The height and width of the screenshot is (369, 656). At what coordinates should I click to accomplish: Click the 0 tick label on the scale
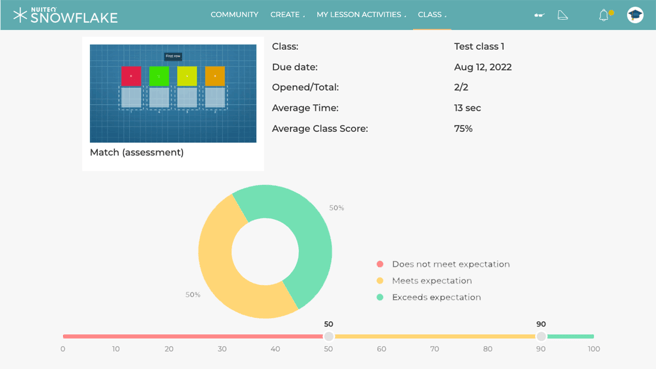coord(63,349)
